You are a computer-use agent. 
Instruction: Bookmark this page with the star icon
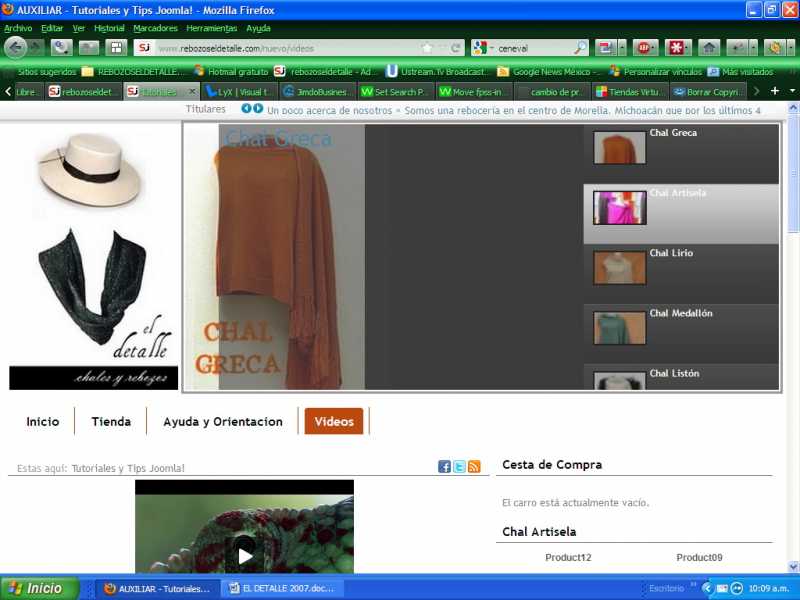coord(427,48)
